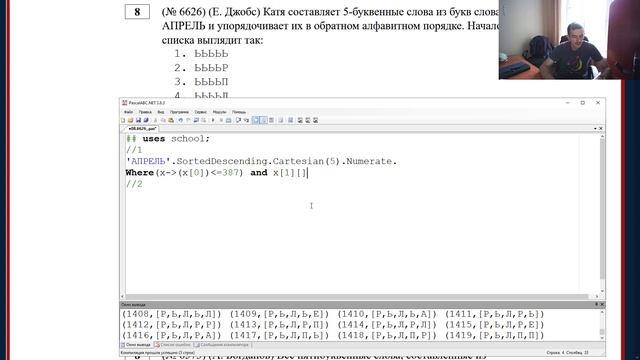Open the Файл menu
Image resolution: width=640 pixels, height=360 pixels.
(128, 112)
